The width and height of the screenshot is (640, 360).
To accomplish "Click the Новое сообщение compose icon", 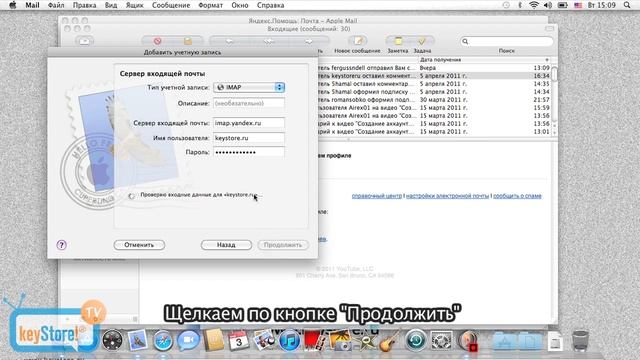I will tap(358, 40).
